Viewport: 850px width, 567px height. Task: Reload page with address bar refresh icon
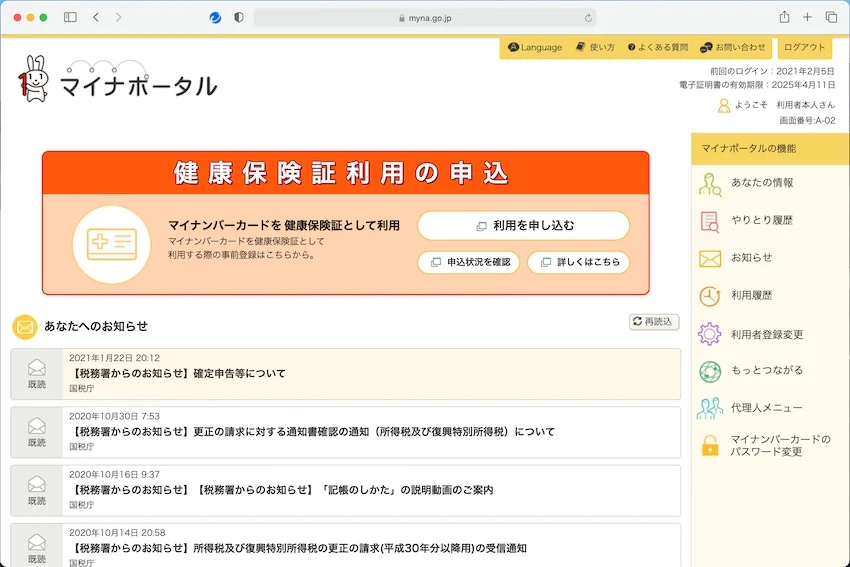(588, 18)
